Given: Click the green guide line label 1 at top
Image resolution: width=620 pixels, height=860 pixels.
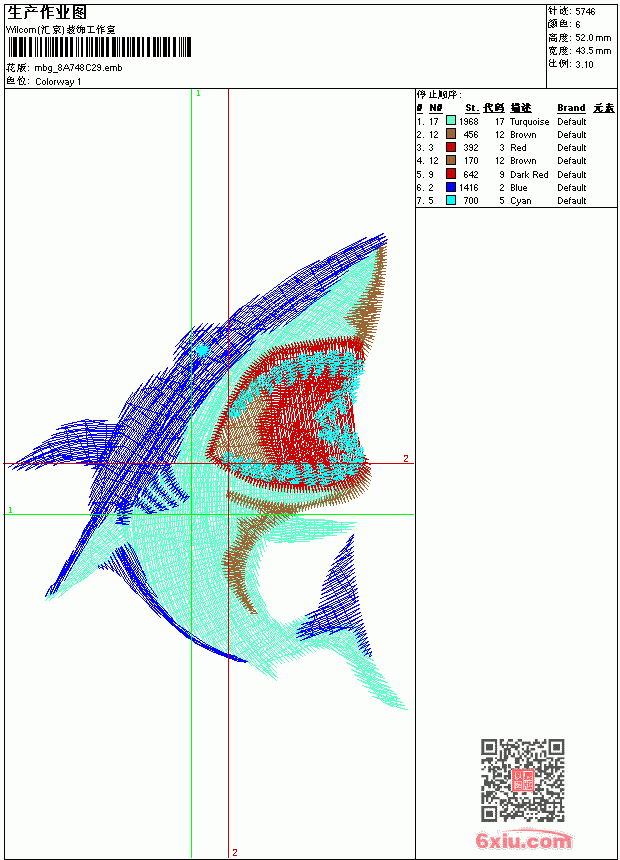Looking at the screenshot, I should 198,94.
